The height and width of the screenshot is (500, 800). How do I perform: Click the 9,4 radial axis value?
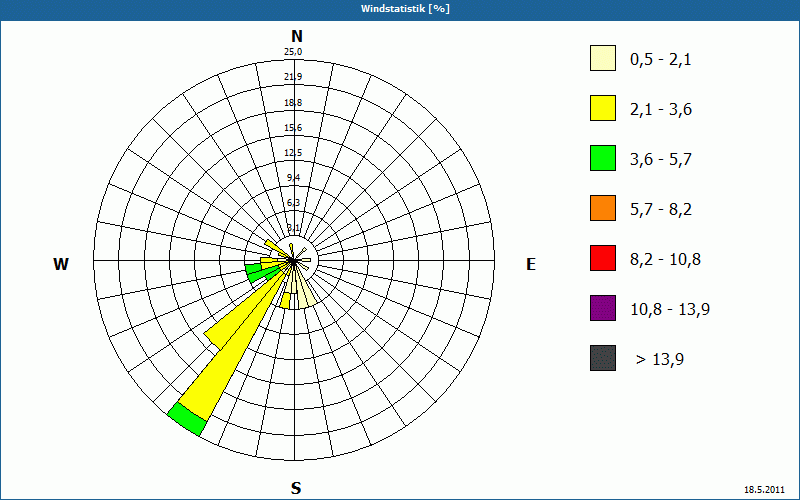[x=293, y=178]
